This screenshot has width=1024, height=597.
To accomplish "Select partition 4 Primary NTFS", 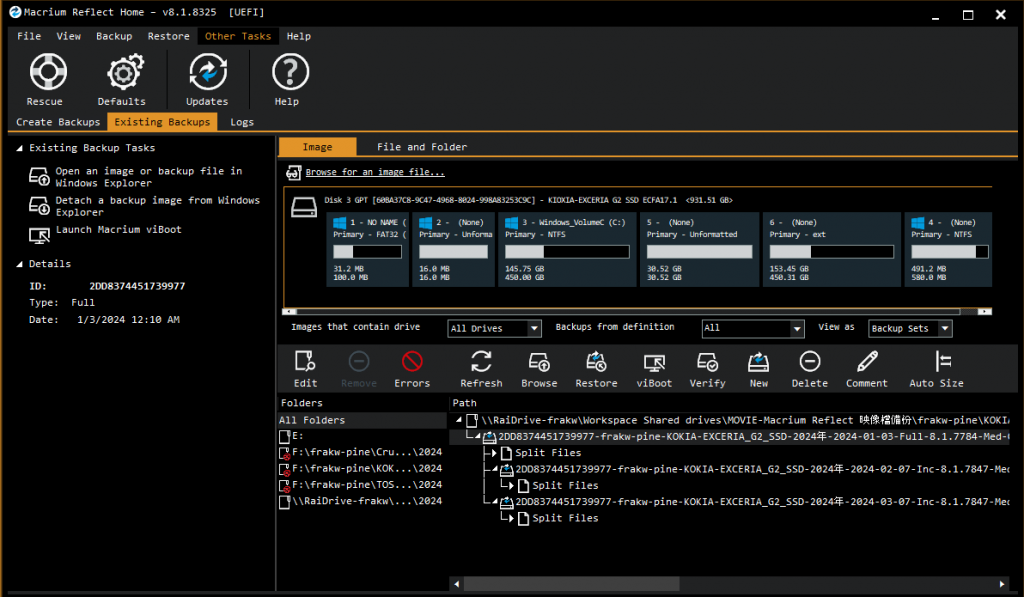I will (x=948, y=250).
